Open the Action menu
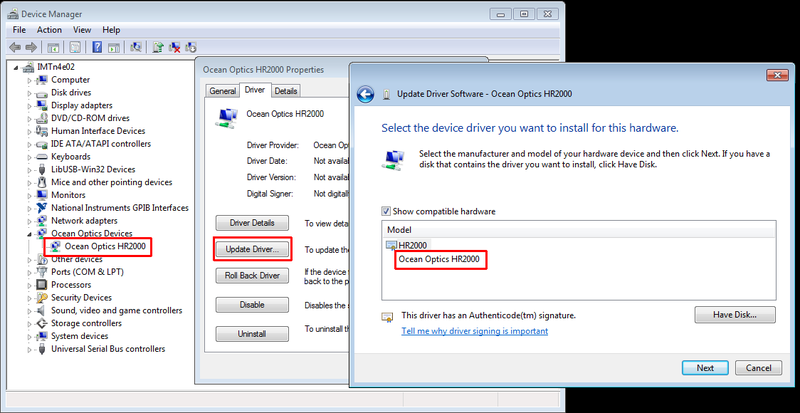The image size is (800, 413). (49, 30)
